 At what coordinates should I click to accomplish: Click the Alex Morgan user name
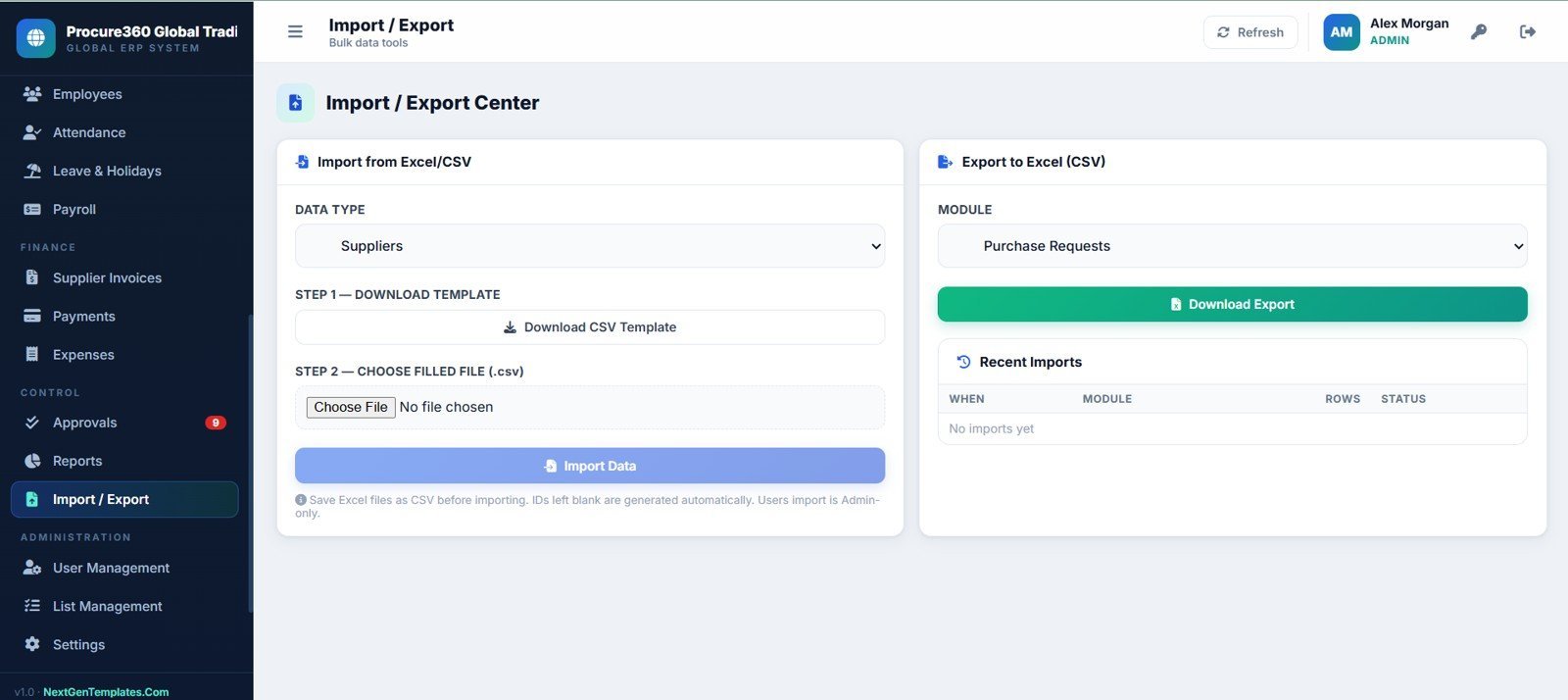click(1409, 24)
